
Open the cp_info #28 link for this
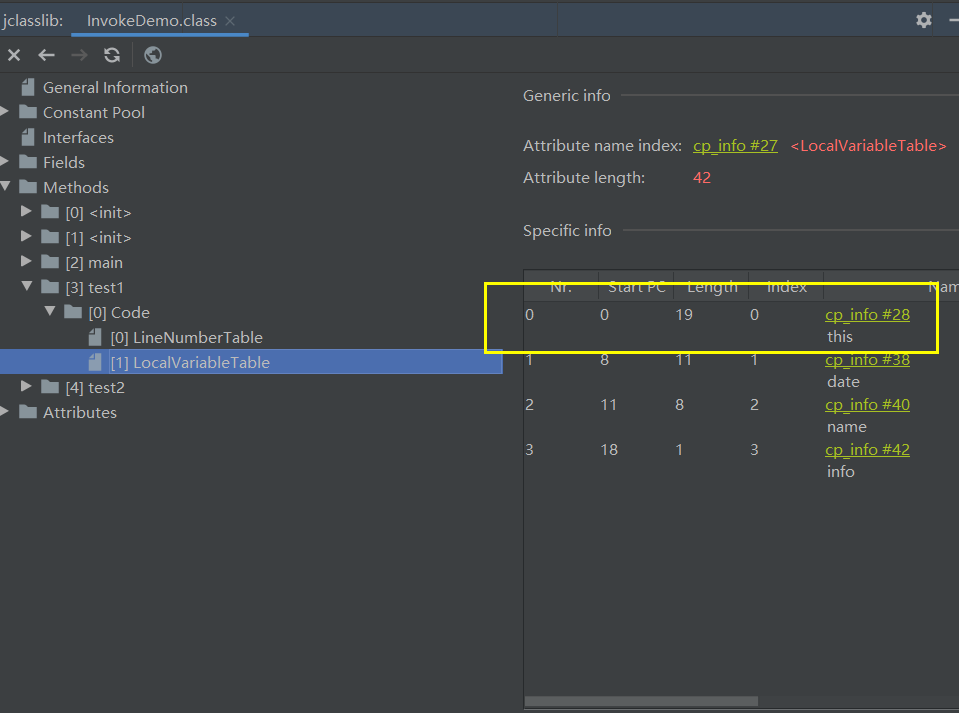coord(867,315)
